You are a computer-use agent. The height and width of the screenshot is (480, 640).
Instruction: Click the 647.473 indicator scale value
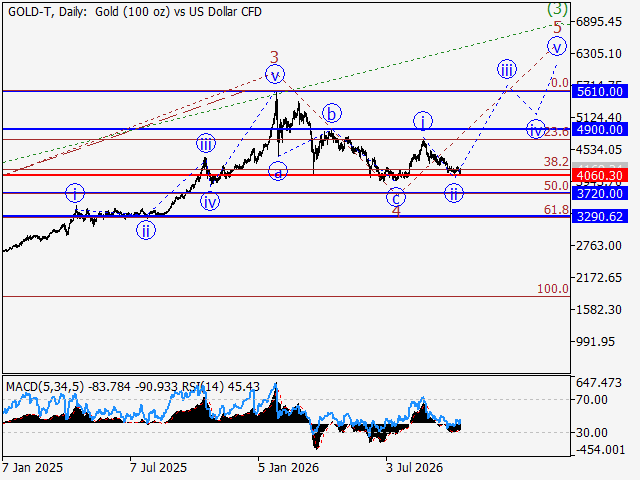599,383
